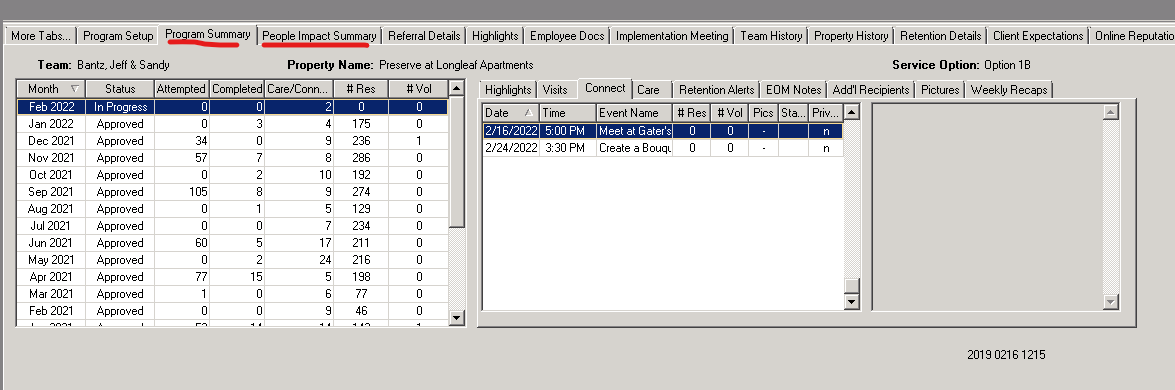Click notes pane scroll down arrow
Viewport: 1175px width, 390px height.
point(1111,302)
